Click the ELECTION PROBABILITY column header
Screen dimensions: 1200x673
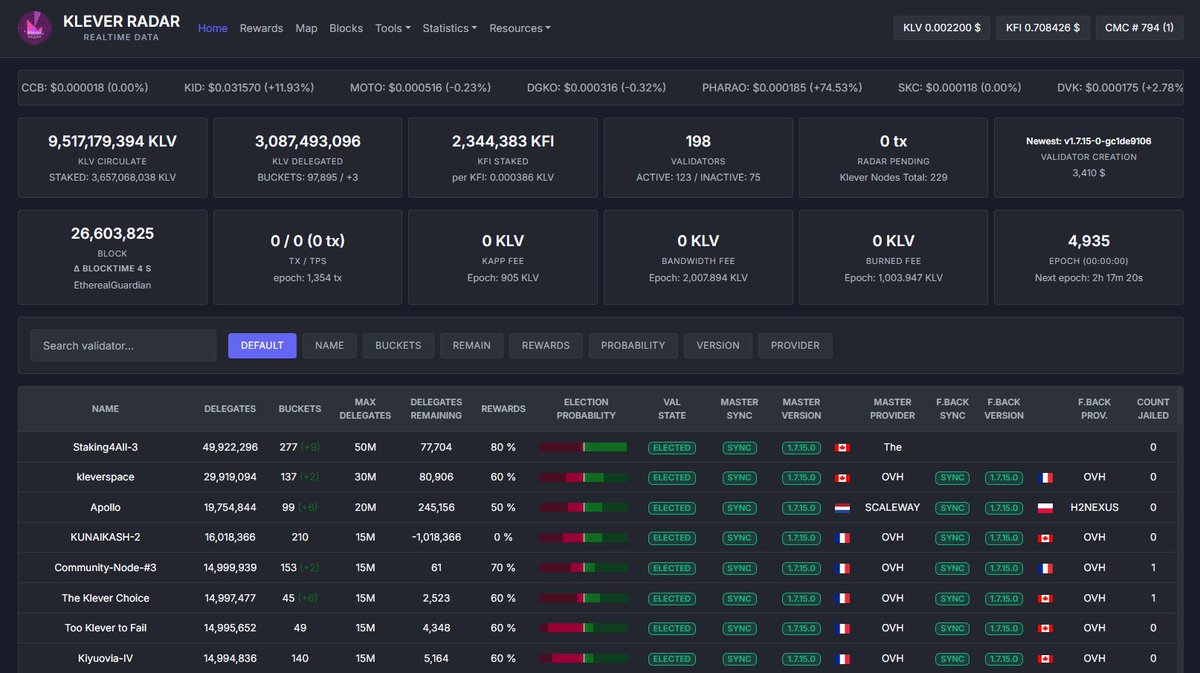click(586, 409)
